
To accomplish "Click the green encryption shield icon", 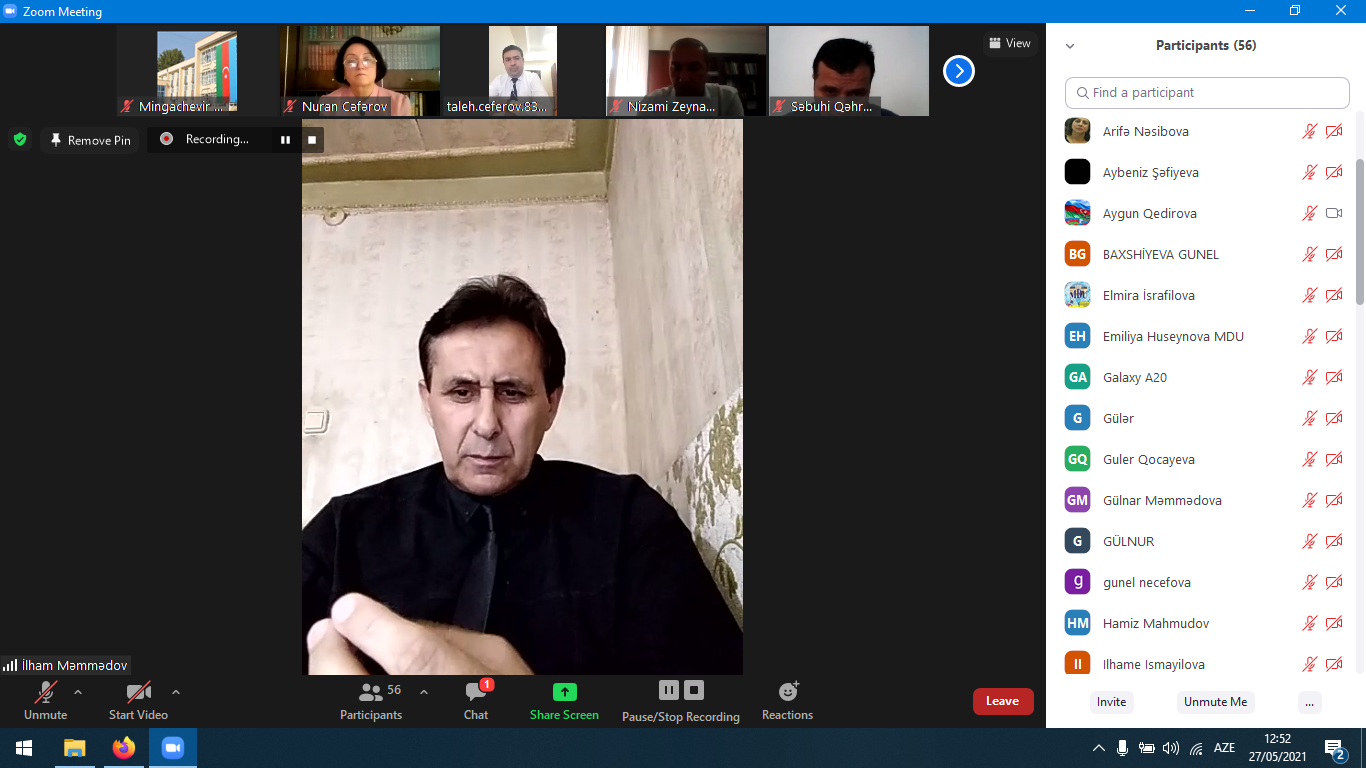I will [x=19, y=140].
